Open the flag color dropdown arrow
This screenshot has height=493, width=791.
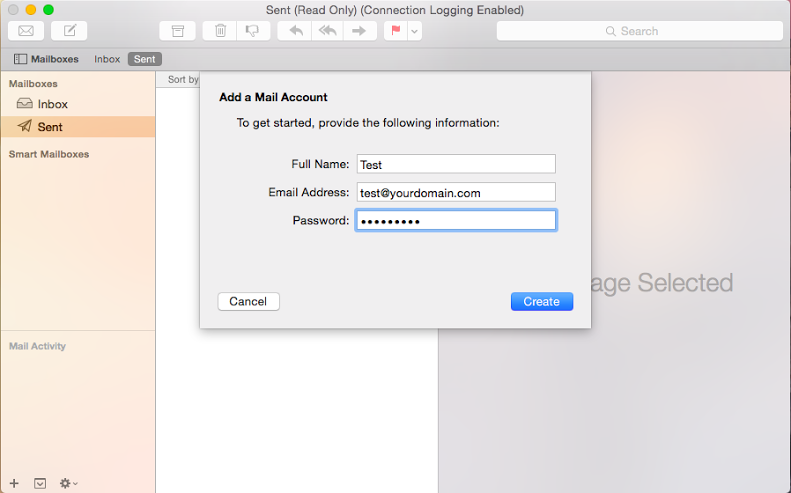414,31
